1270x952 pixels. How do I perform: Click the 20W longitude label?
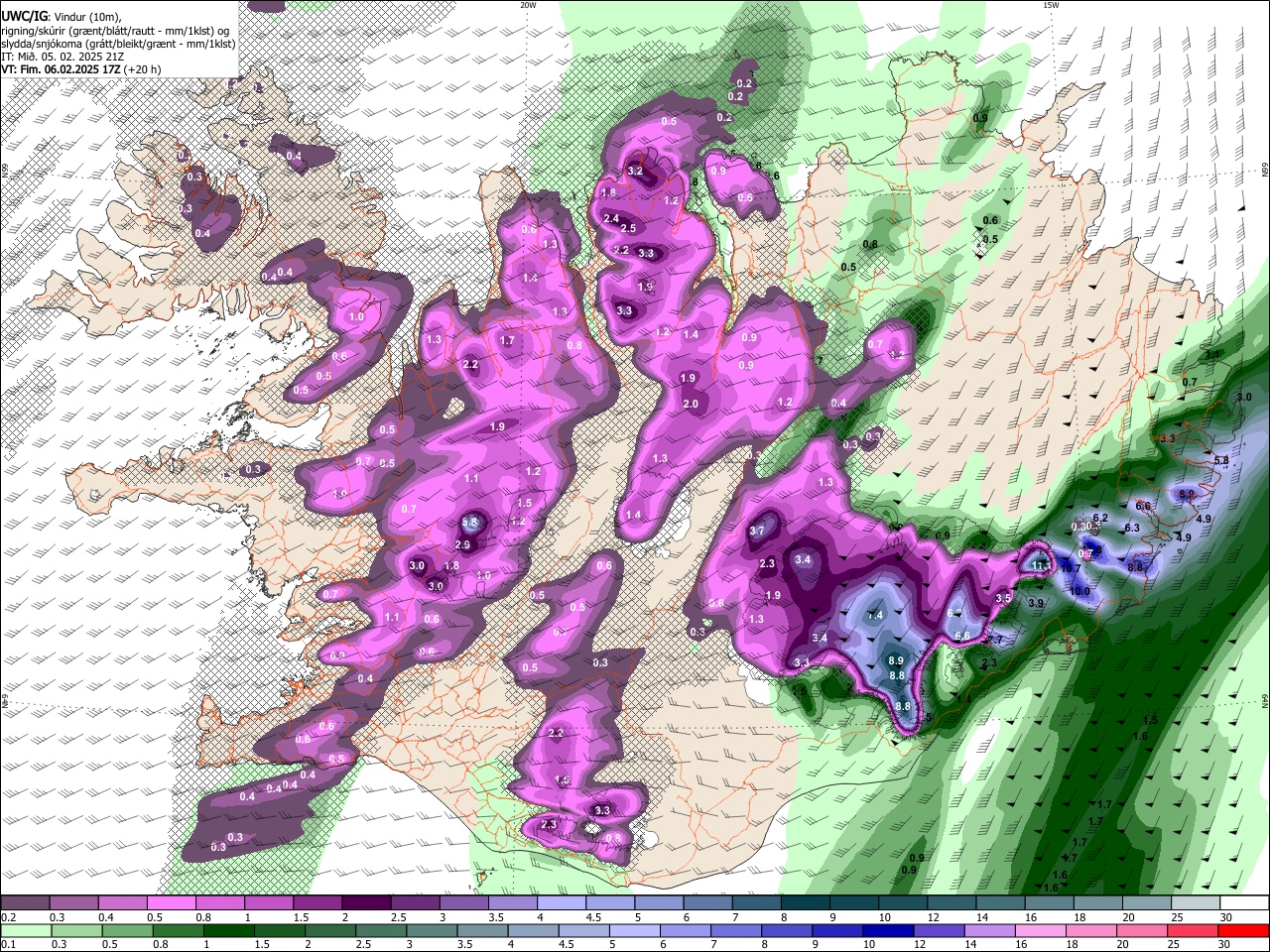(x=528, y=5)
